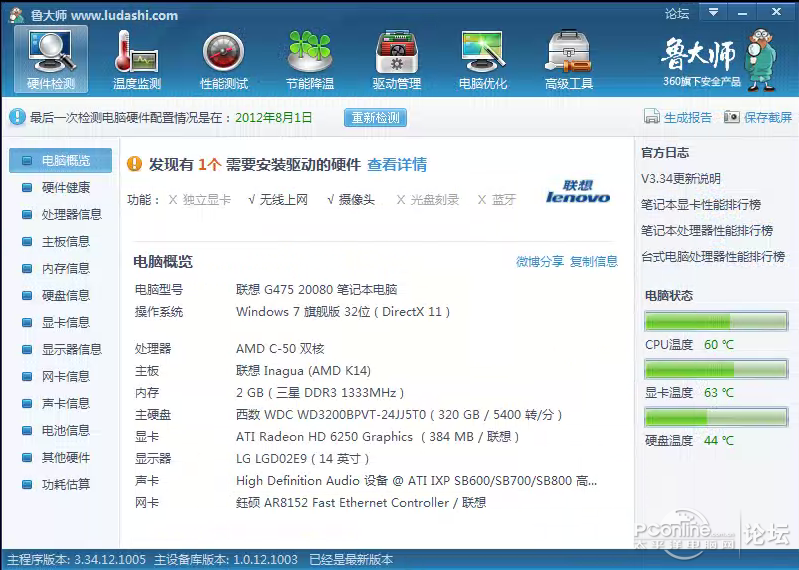Launch 性能测试 performance test gauge
The image size is (799, 570).
pos(224,60)
